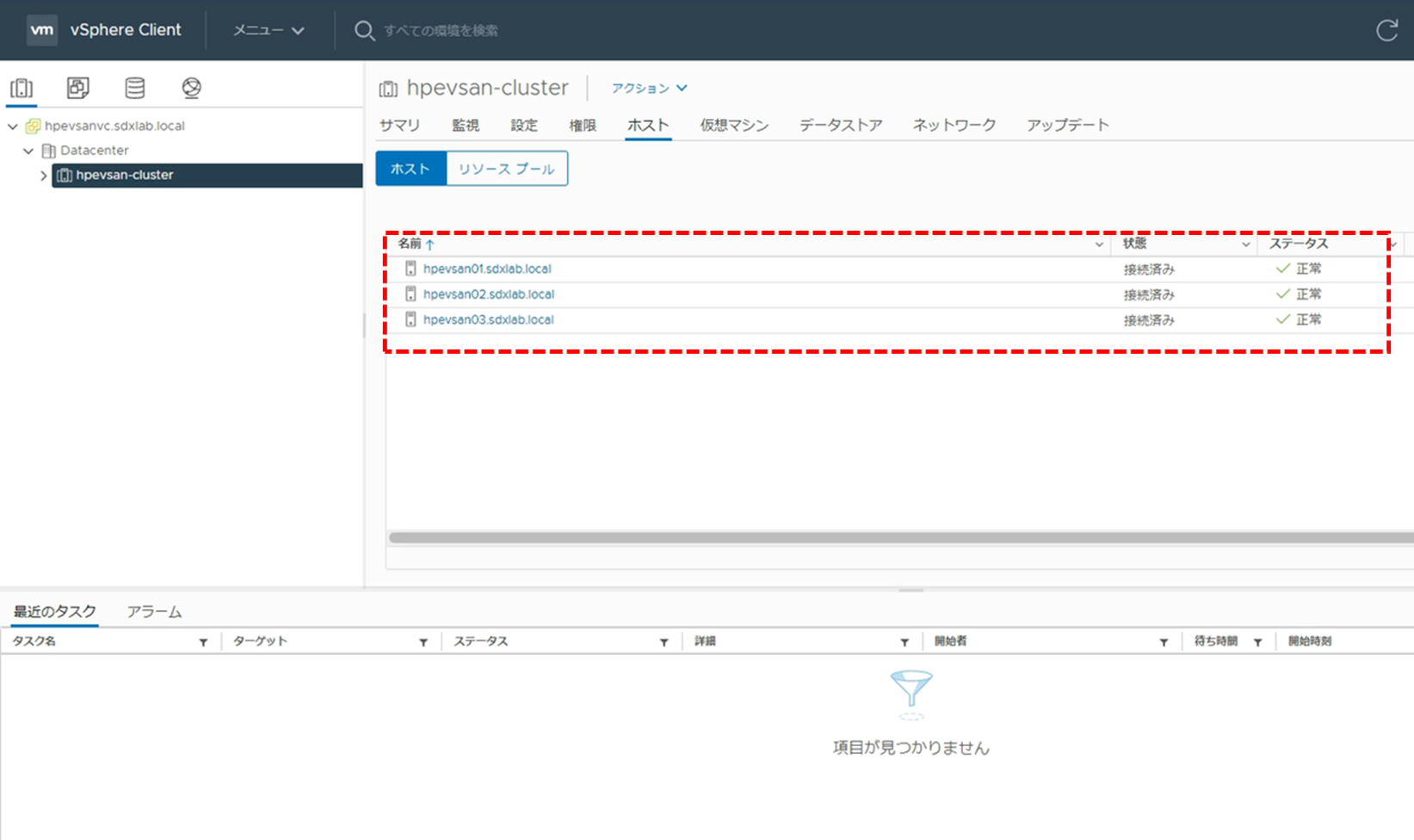Switch to the 監視 tab
The width and height of the screenshot is (1414, 840).
(466, 126)
